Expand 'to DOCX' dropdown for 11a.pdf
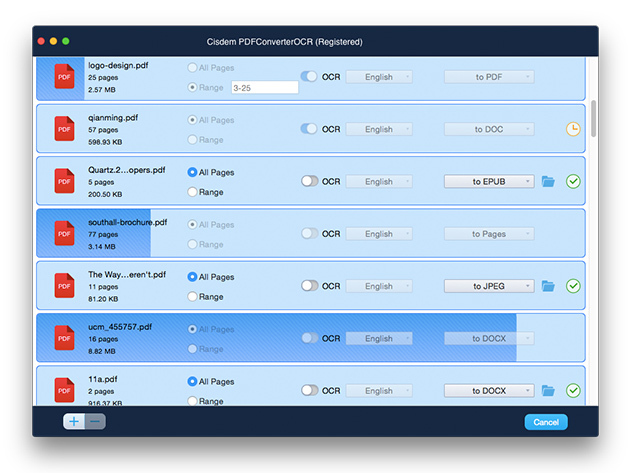Viewport: 630px width, 473px height. tap(488, 390)
